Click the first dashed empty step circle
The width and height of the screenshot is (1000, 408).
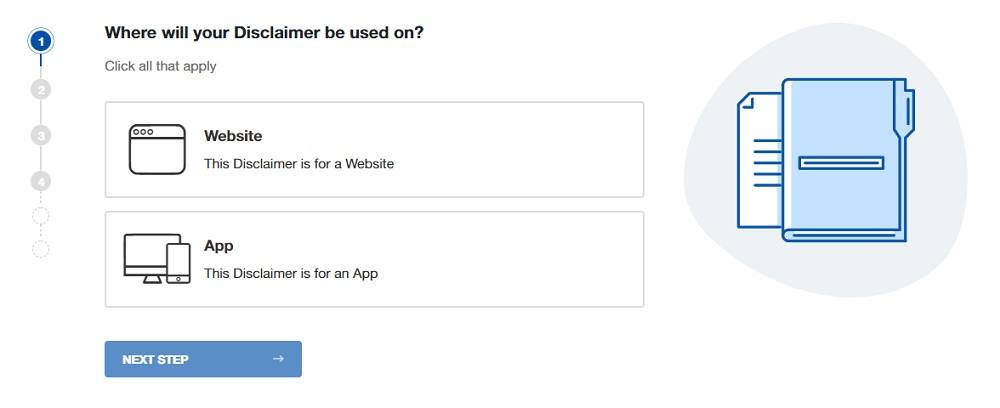point(41,216)
